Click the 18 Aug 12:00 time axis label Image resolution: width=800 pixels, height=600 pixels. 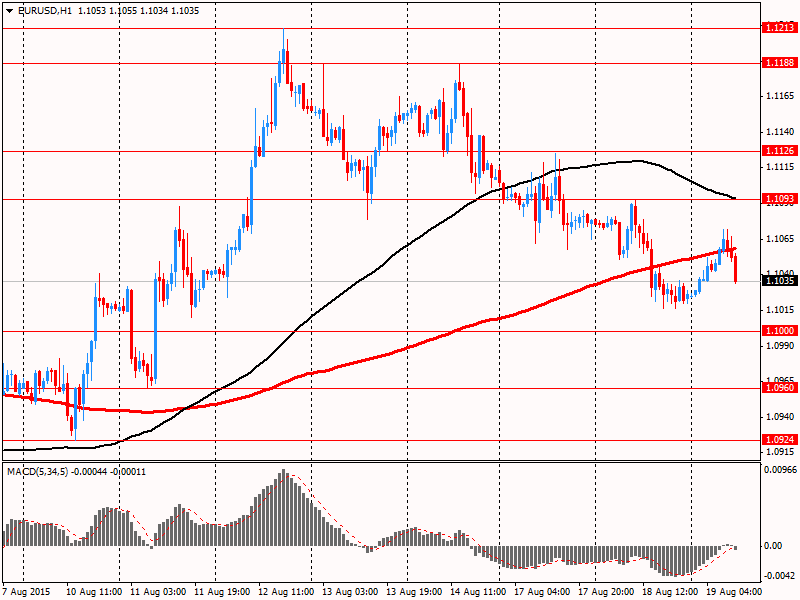pyautogui.click(x=670, y=592)
